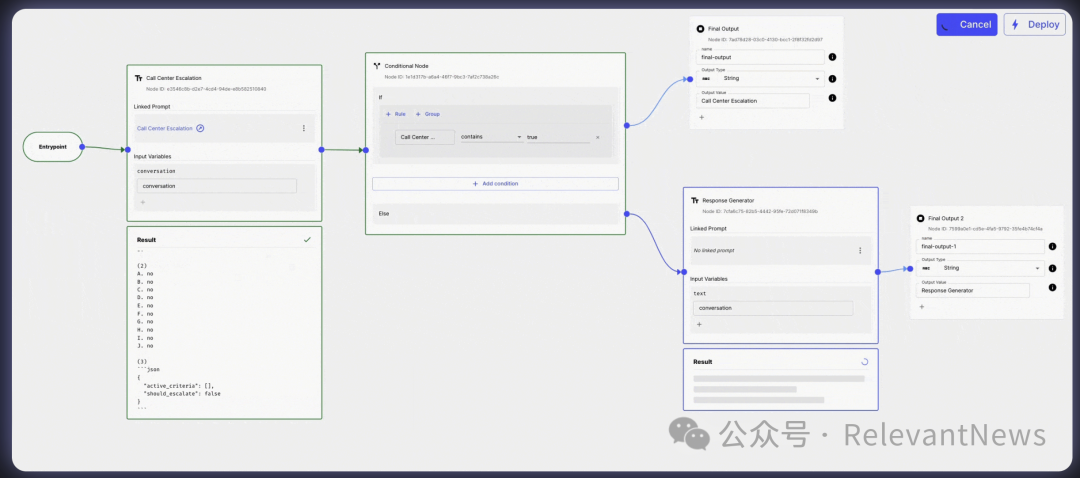
Task: Edit the final-output name field
Action: 760,57
